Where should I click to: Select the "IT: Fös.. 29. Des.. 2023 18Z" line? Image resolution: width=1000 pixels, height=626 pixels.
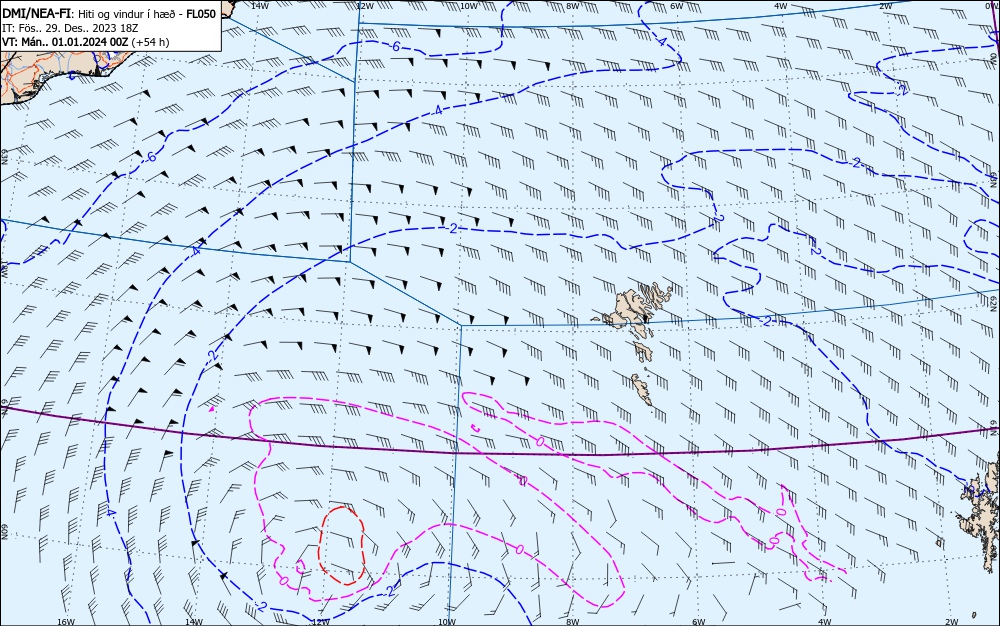click(70, 28)
